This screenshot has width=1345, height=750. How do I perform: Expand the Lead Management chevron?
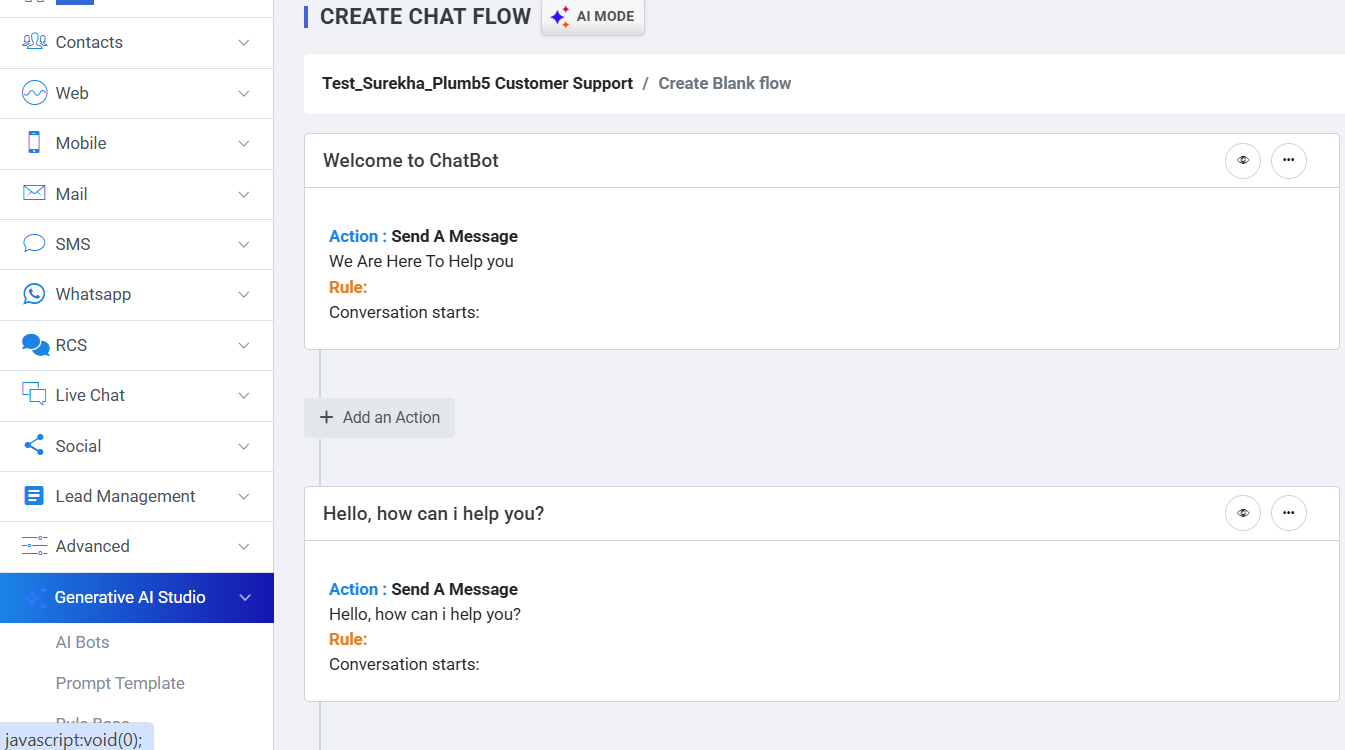244,496
